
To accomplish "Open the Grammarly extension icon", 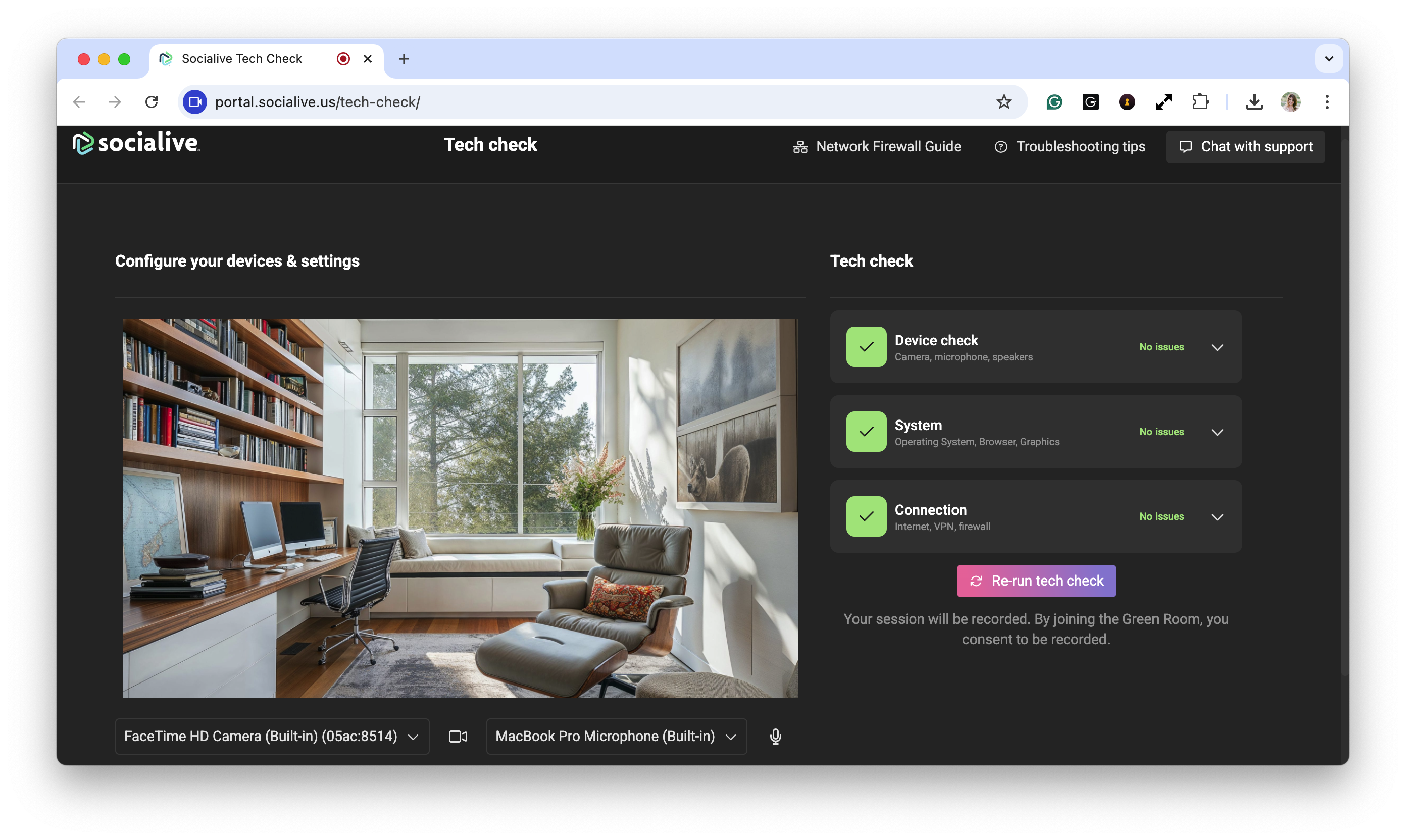I will click(x=1054, y=102).
